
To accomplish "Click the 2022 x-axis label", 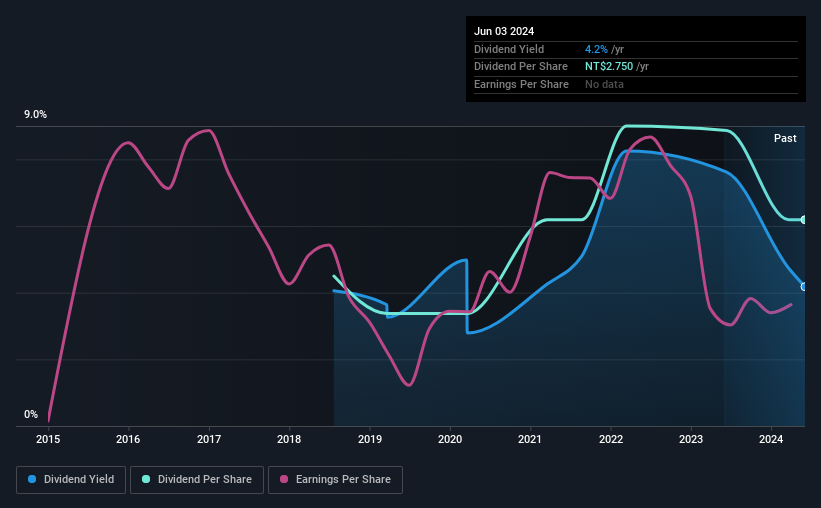I will pos(611,439).
